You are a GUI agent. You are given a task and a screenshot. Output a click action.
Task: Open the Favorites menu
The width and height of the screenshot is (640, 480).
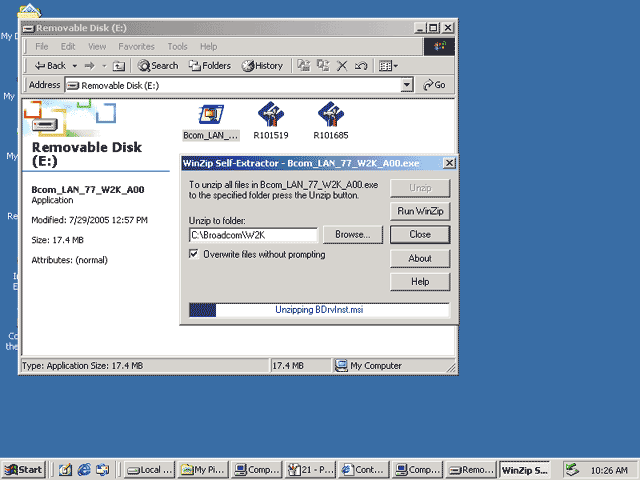136,47
